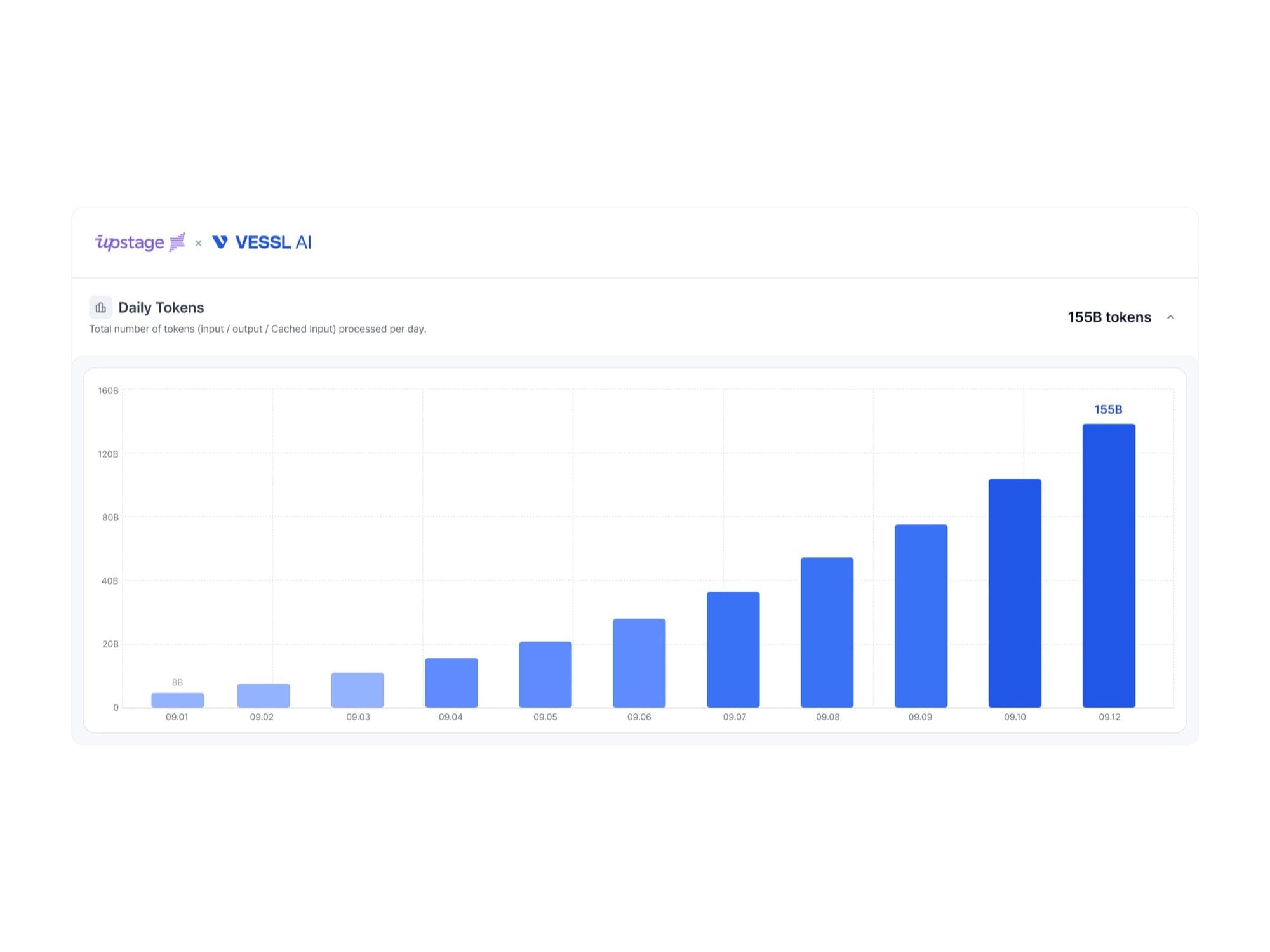
Task: Select the 09.01 bar labeled 8B
Action: tap(178, 700)
